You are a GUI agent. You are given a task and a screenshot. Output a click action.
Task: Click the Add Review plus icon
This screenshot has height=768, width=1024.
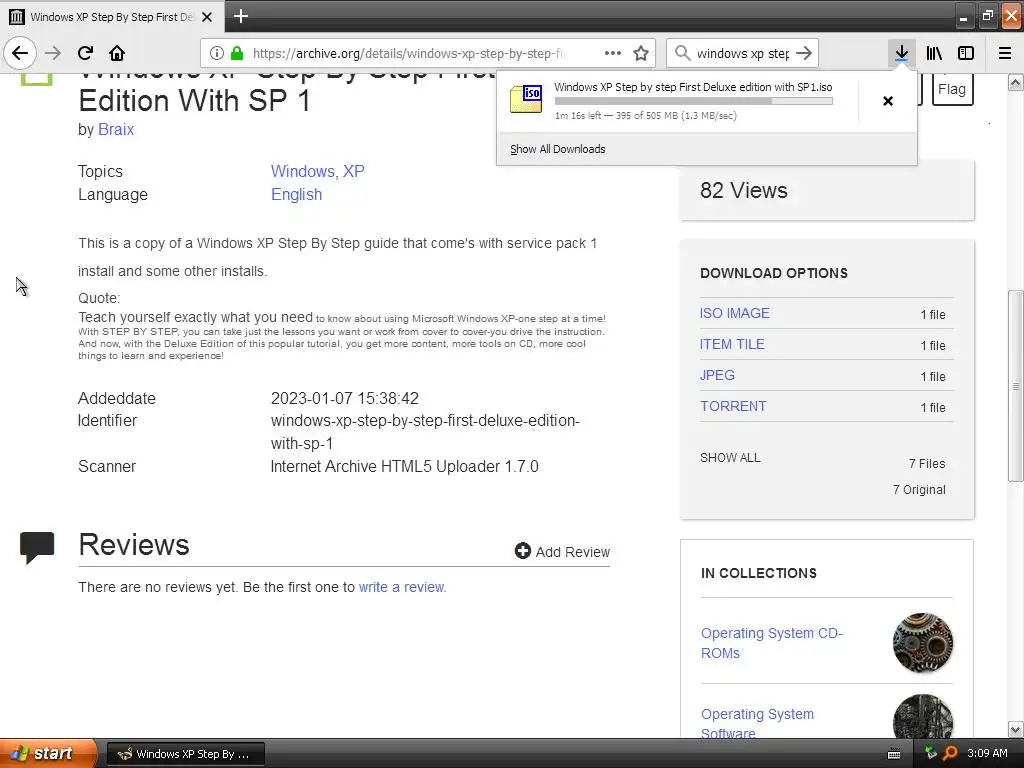click(522, 551)
